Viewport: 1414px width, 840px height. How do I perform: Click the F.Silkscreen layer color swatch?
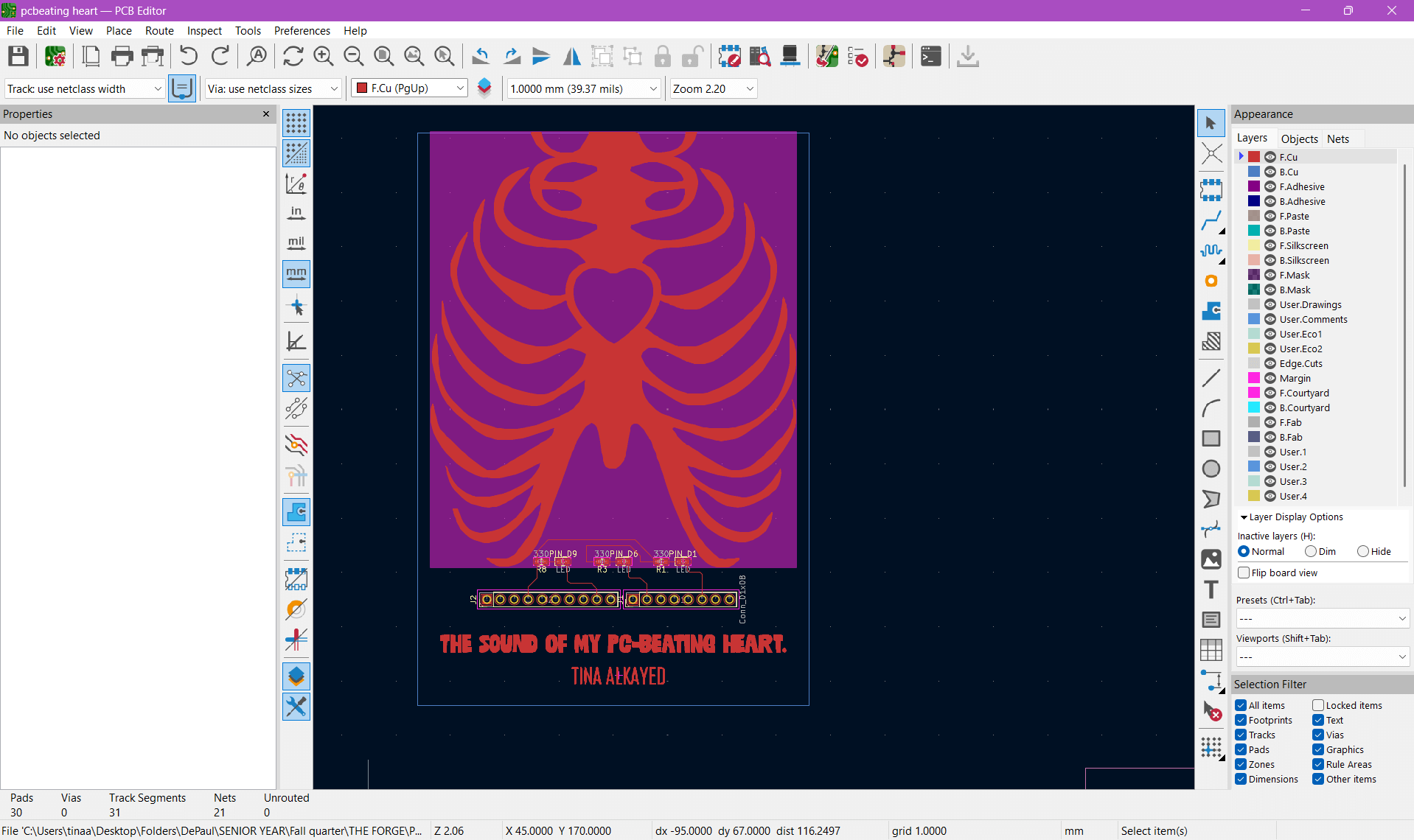[x=1253, y=245]
